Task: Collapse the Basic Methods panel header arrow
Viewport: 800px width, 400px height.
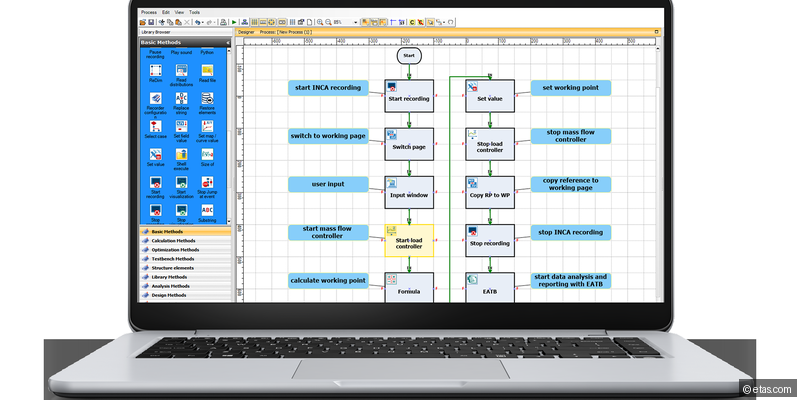Action: coord(228,43)
